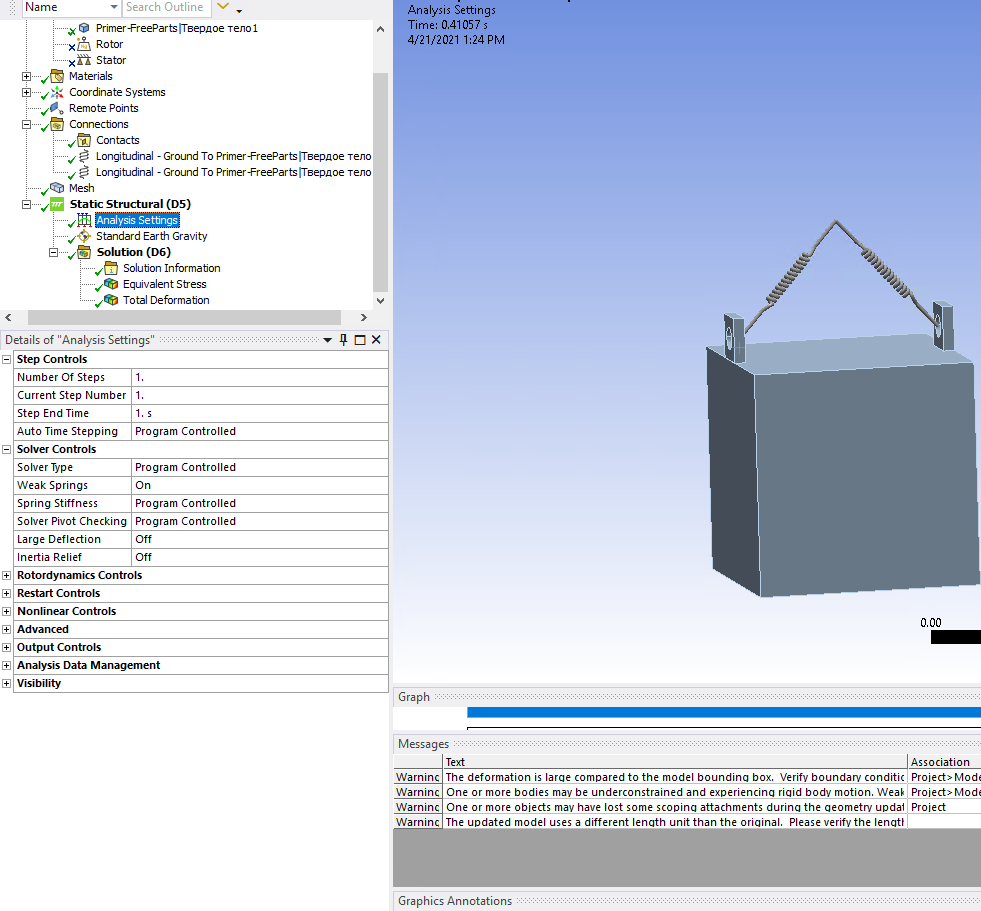
Task: Select the Standard Earth Gravity load icon
Action: click(84, 236)
